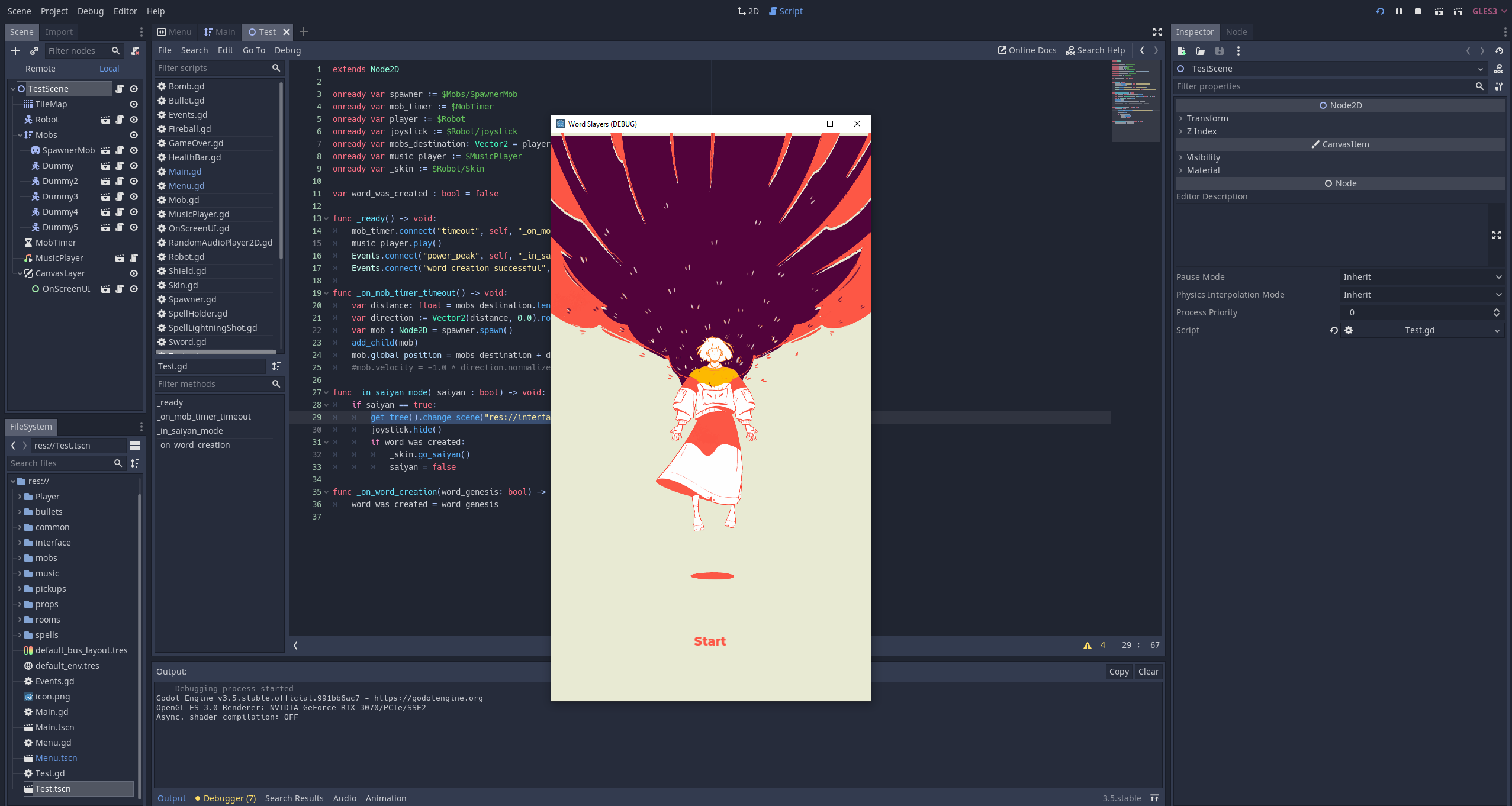This screenshot has width=1512, height=806.
Task: Click the pause execution icon
Action: [x=1399, y=11]
